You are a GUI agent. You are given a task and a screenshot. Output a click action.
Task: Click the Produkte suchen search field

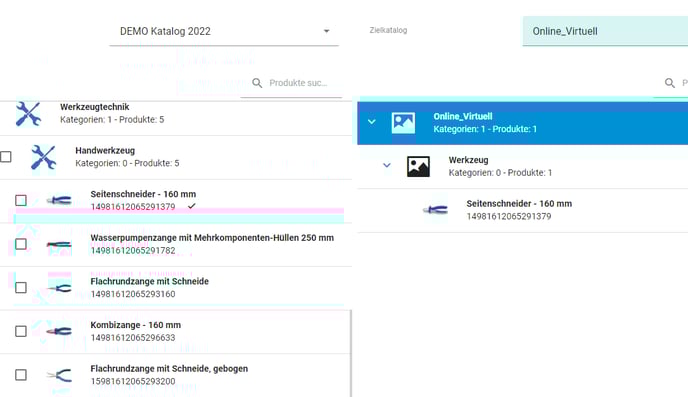(298, 83)
